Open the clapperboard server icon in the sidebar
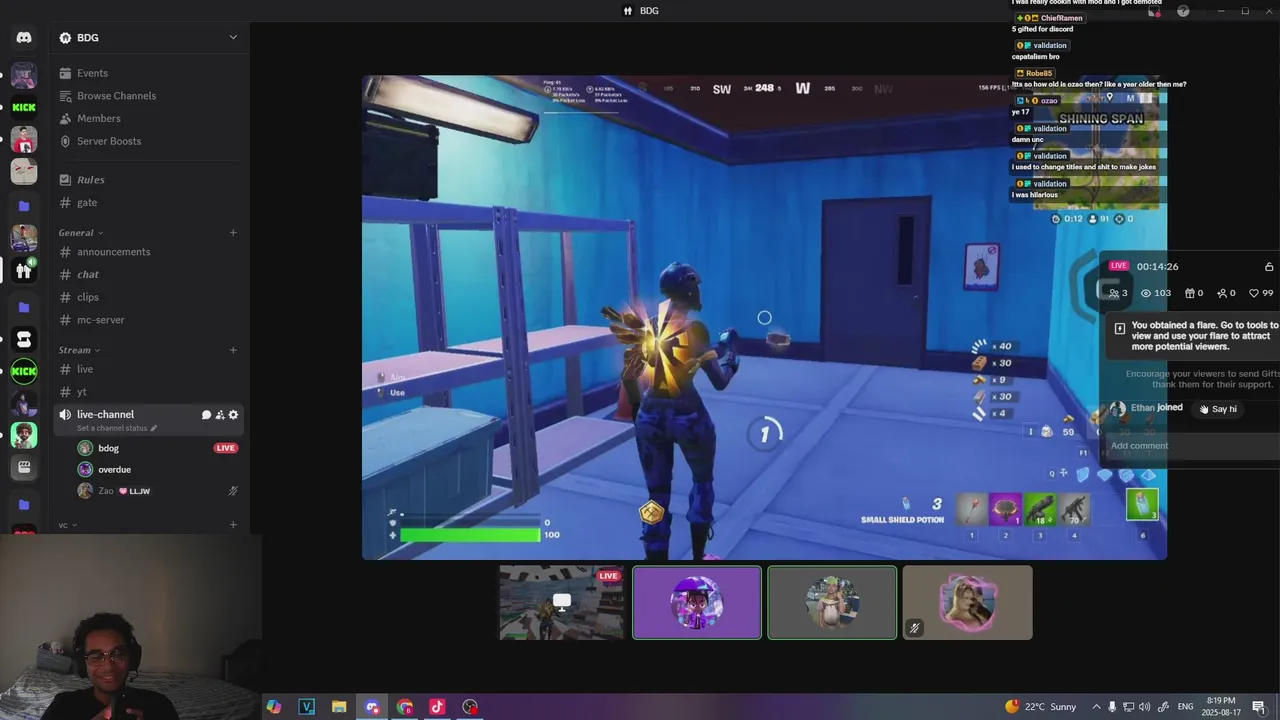1280x720 pixels. 24,467
